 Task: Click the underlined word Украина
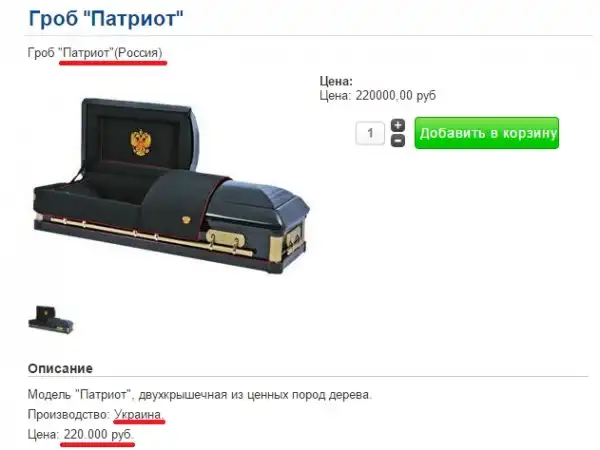coord(139,415)
